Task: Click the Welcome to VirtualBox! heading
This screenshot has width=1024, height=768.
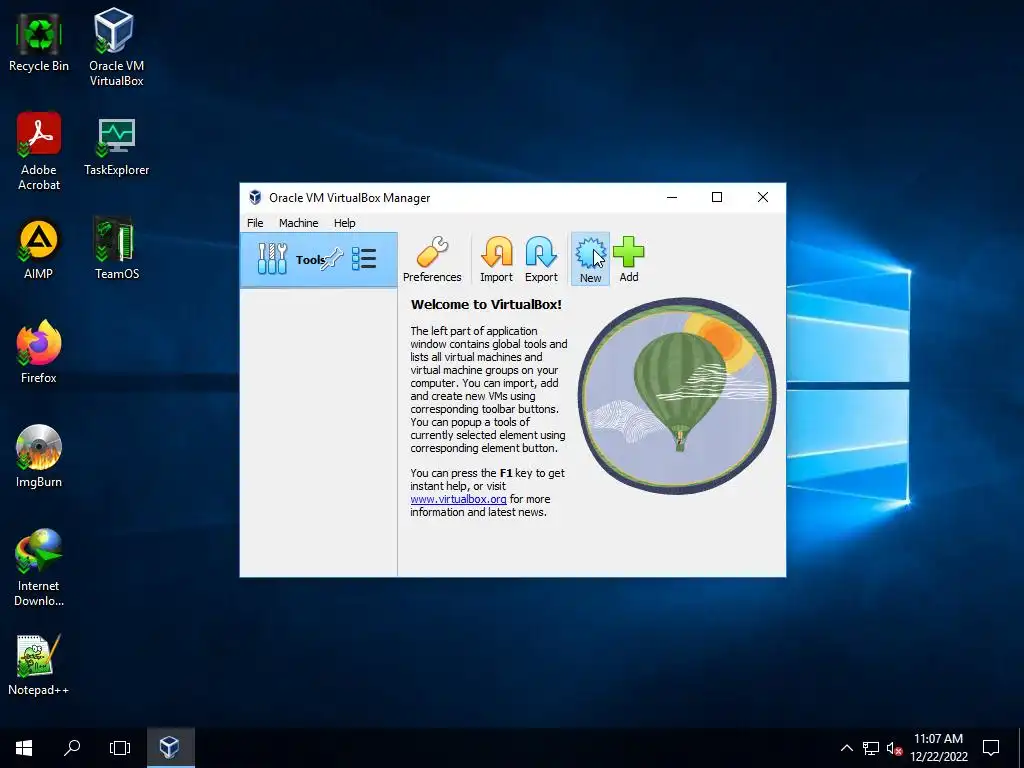Action: click(x=486, y=304)
